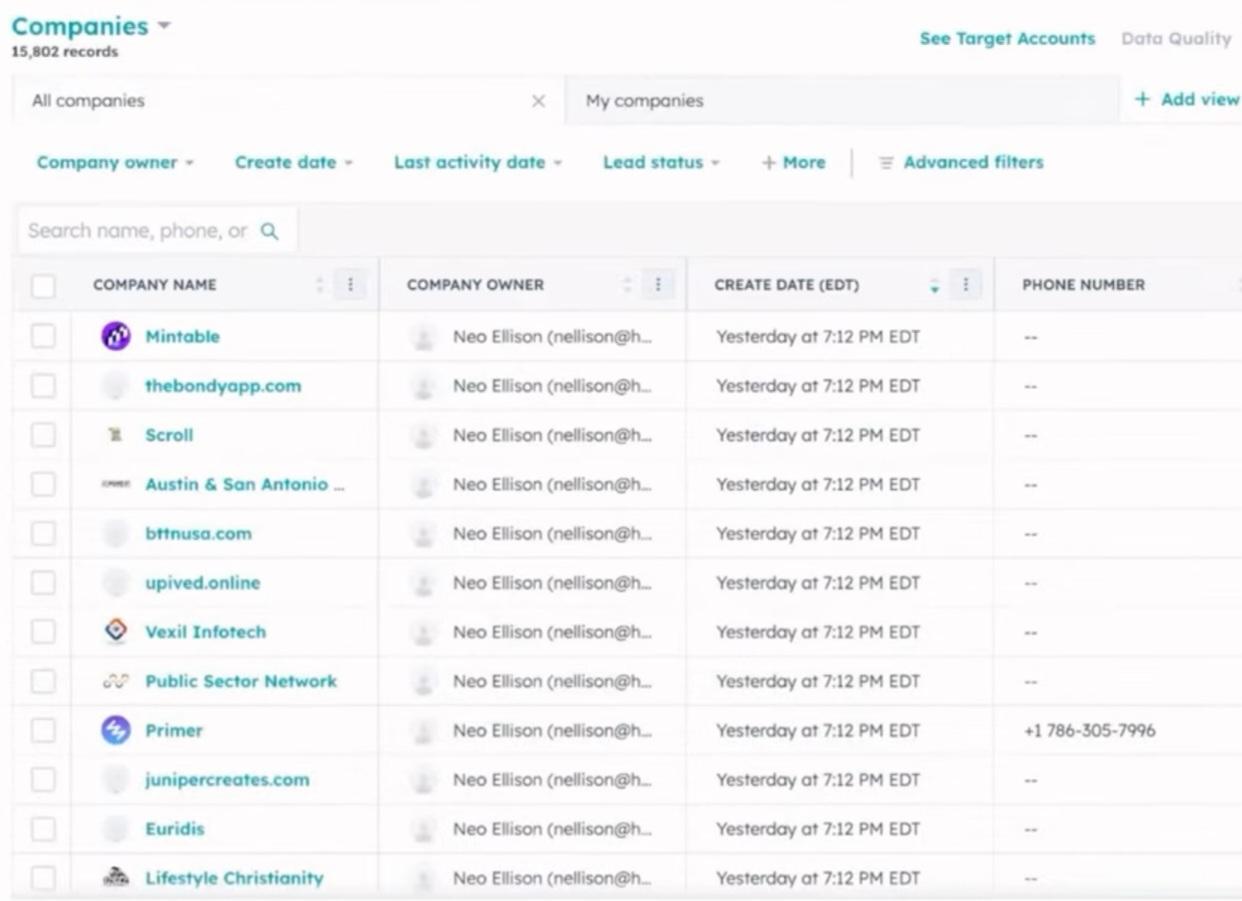This screenshot has height=901, width=1242.
Task: Check the Vexil Infotech row checkbox
Action: click(43, 631)
